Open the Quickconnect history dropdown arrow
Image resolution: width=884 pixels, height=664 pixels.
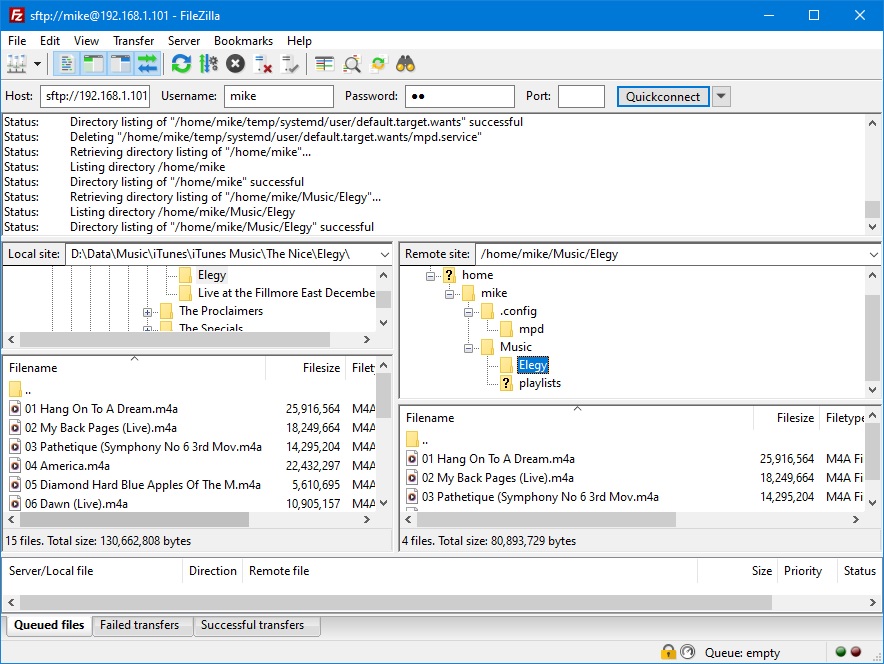pos(721,96)
